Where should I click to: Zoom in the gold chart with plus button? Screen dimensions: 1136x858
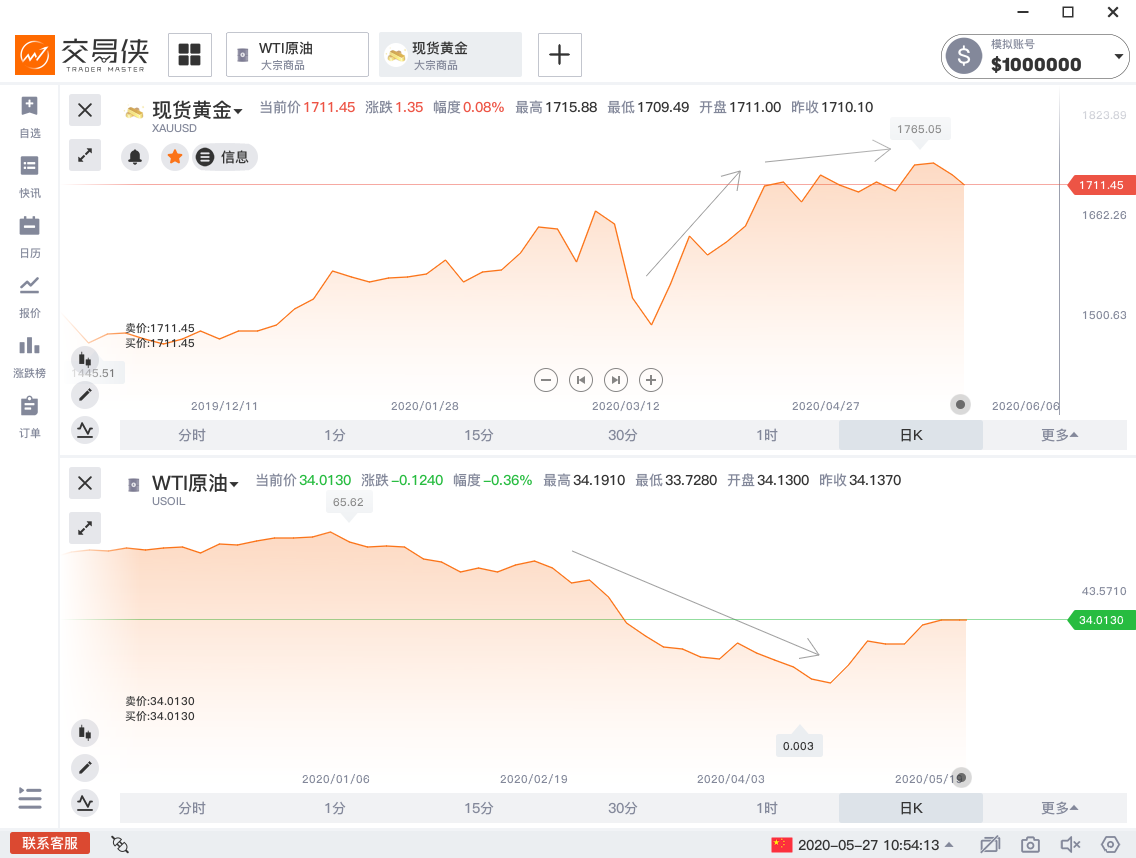tap(651, 380)
